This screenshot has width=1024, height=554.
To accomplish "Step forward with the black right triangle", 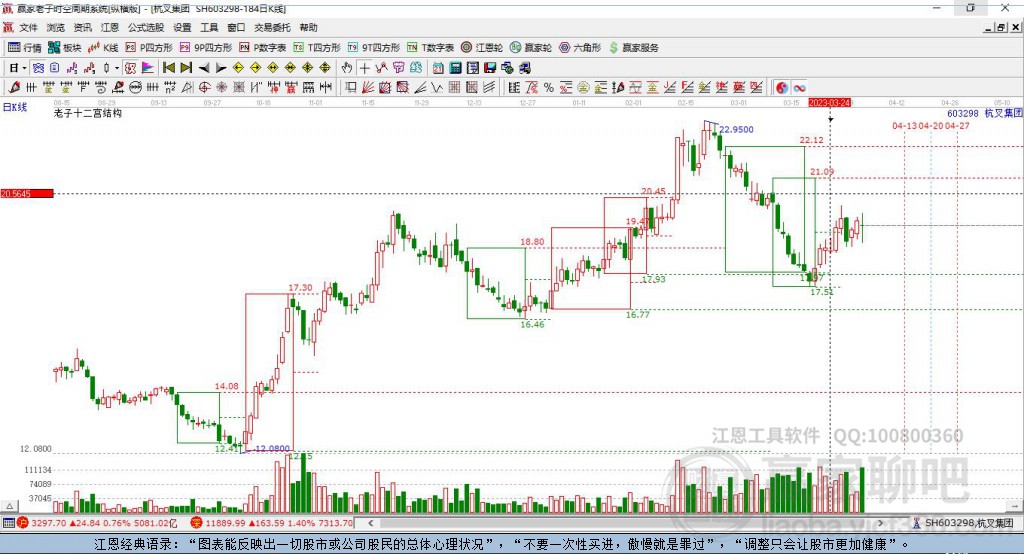I will 221,68.
